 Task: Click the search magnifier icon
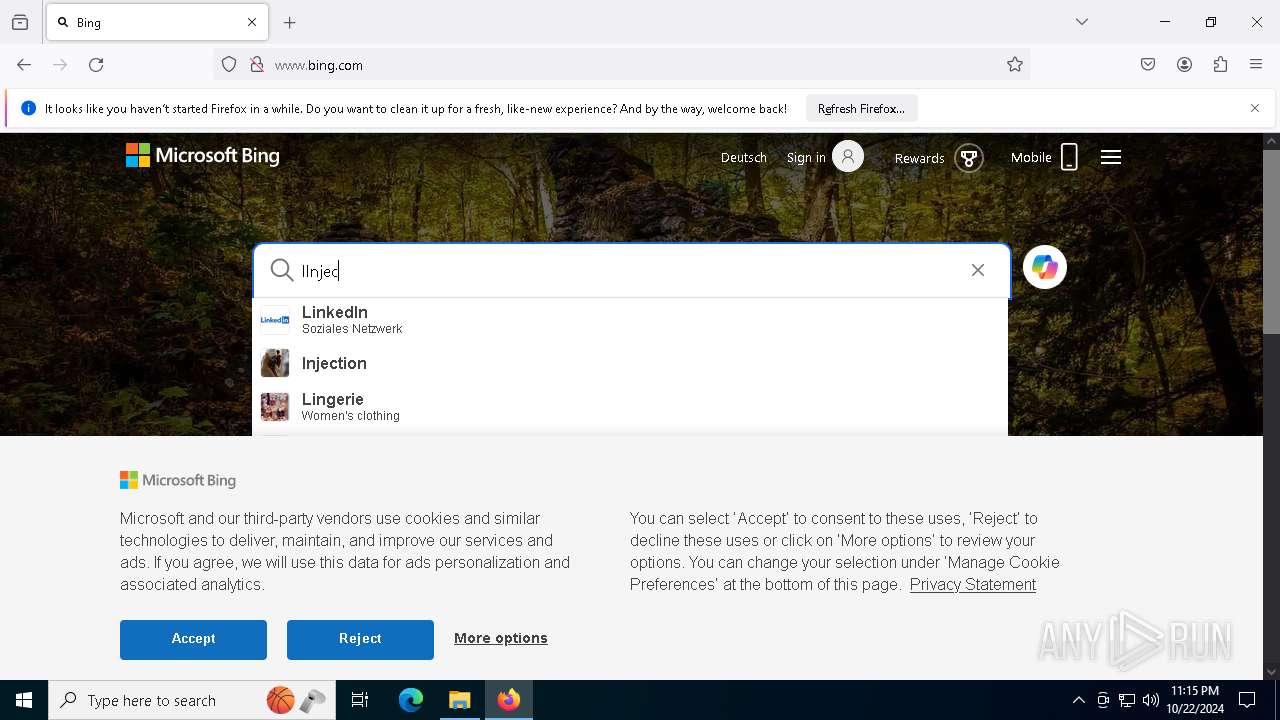tap(282, 270)
